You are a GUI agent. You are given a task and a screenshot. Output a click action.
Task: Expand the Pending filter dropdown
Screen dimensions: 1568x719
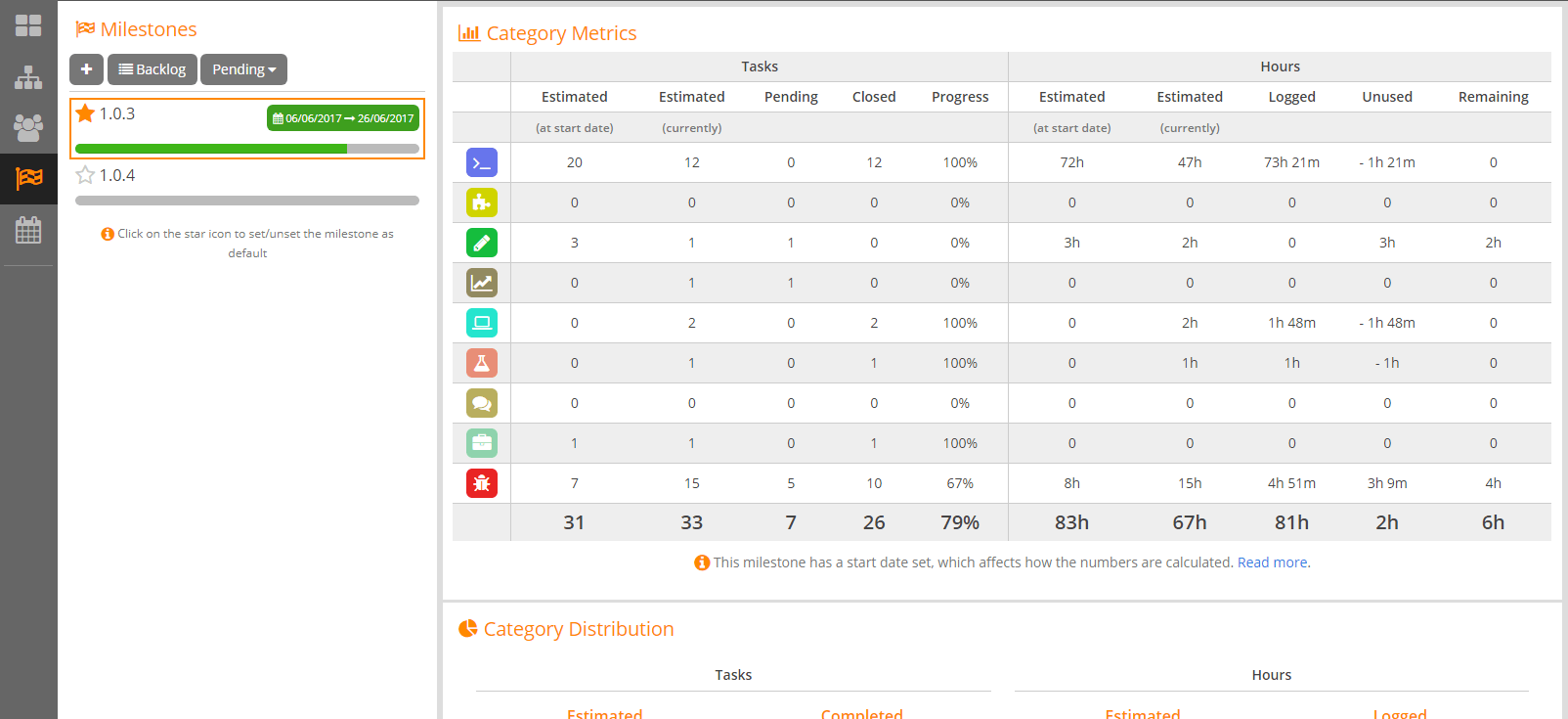coord(243,69)
